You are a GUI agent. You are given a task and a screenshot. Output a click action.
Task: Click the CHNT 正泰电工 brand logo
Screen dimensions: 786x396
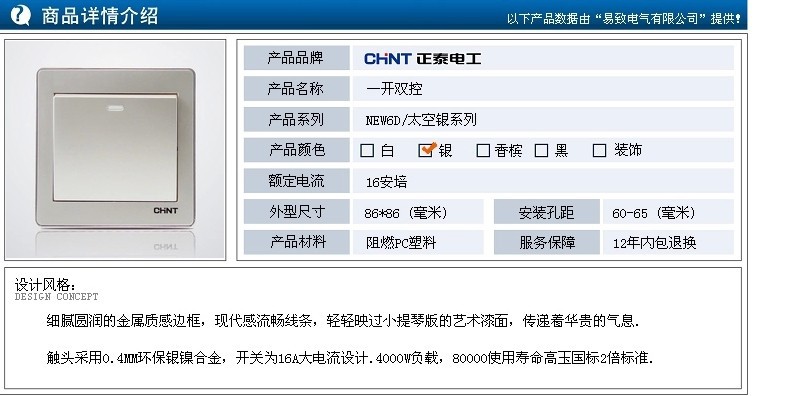pyautogui.click(x=422, y=59)
